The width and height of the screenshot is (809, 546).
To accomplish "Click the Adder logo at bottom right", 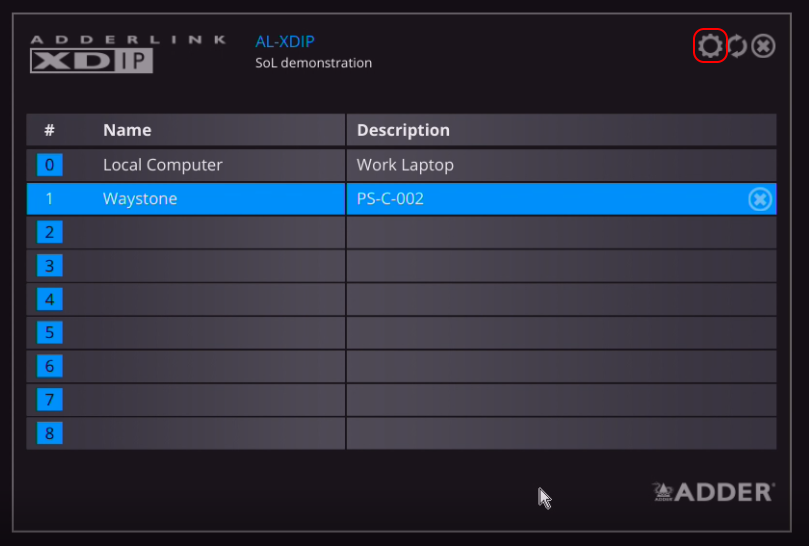I will pos(713,491).
